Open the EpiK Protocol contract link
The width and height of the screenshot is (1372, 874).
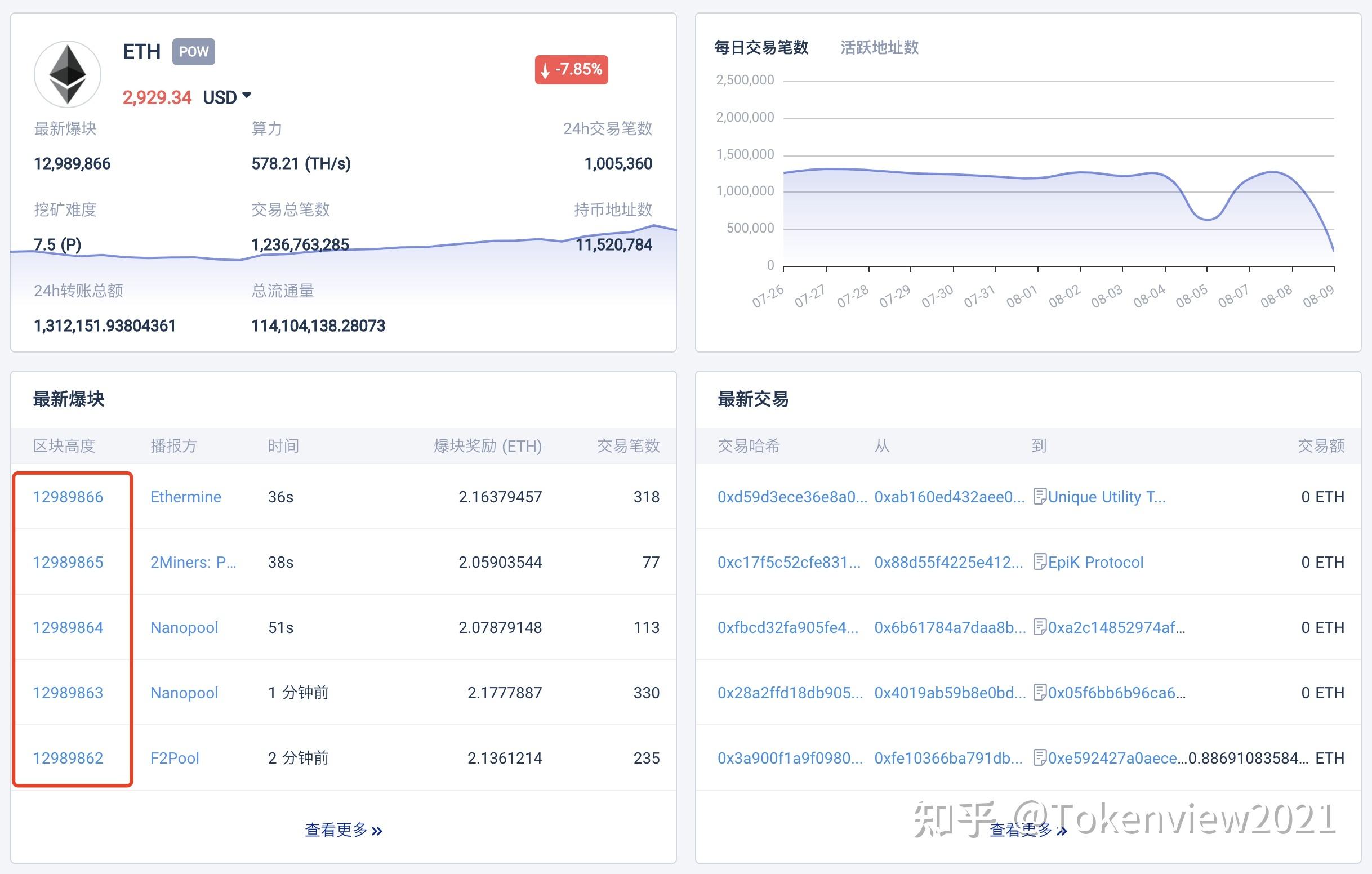pos(1095,563)
